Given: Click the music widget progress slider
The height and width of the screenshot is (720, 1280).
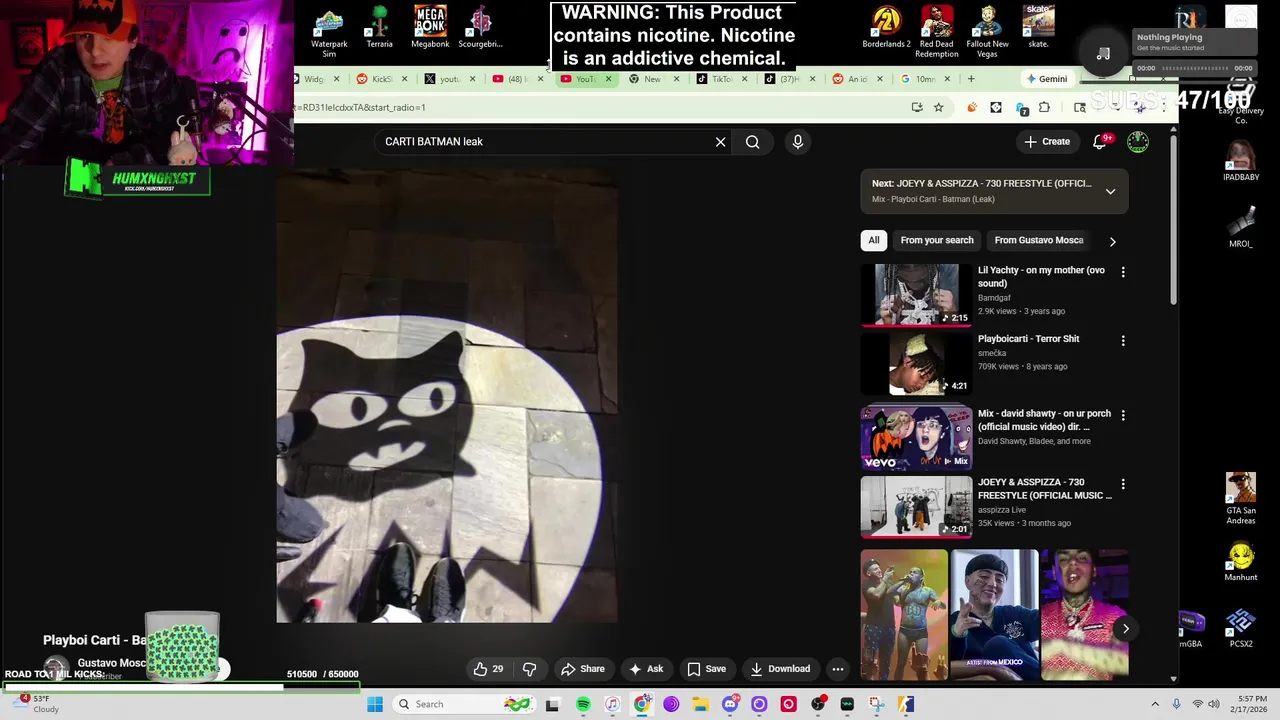Looking at the screenshot, I should click(1194, 68).
